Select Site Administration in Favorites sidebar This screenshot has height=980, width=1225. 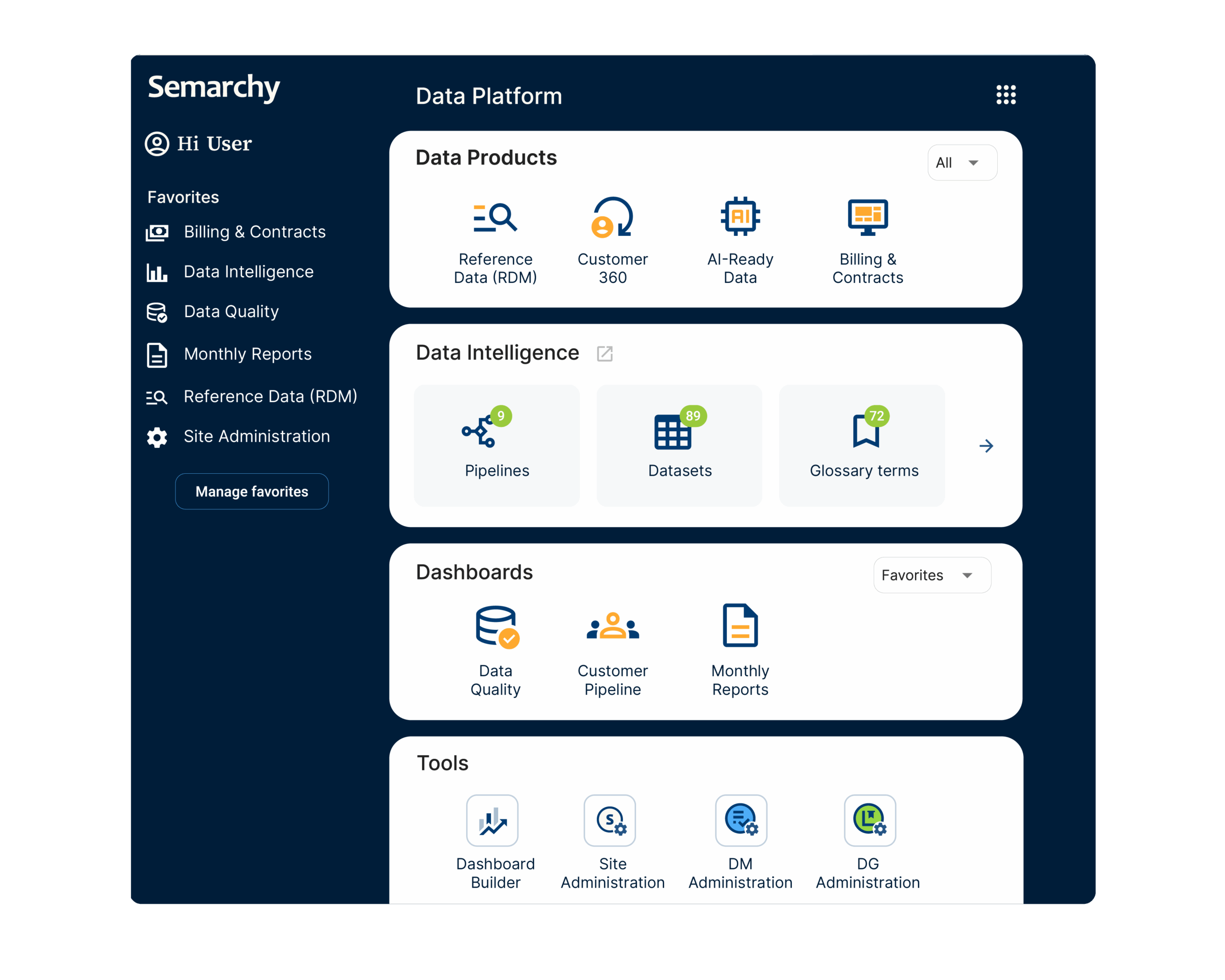click(x=237, y=436)
